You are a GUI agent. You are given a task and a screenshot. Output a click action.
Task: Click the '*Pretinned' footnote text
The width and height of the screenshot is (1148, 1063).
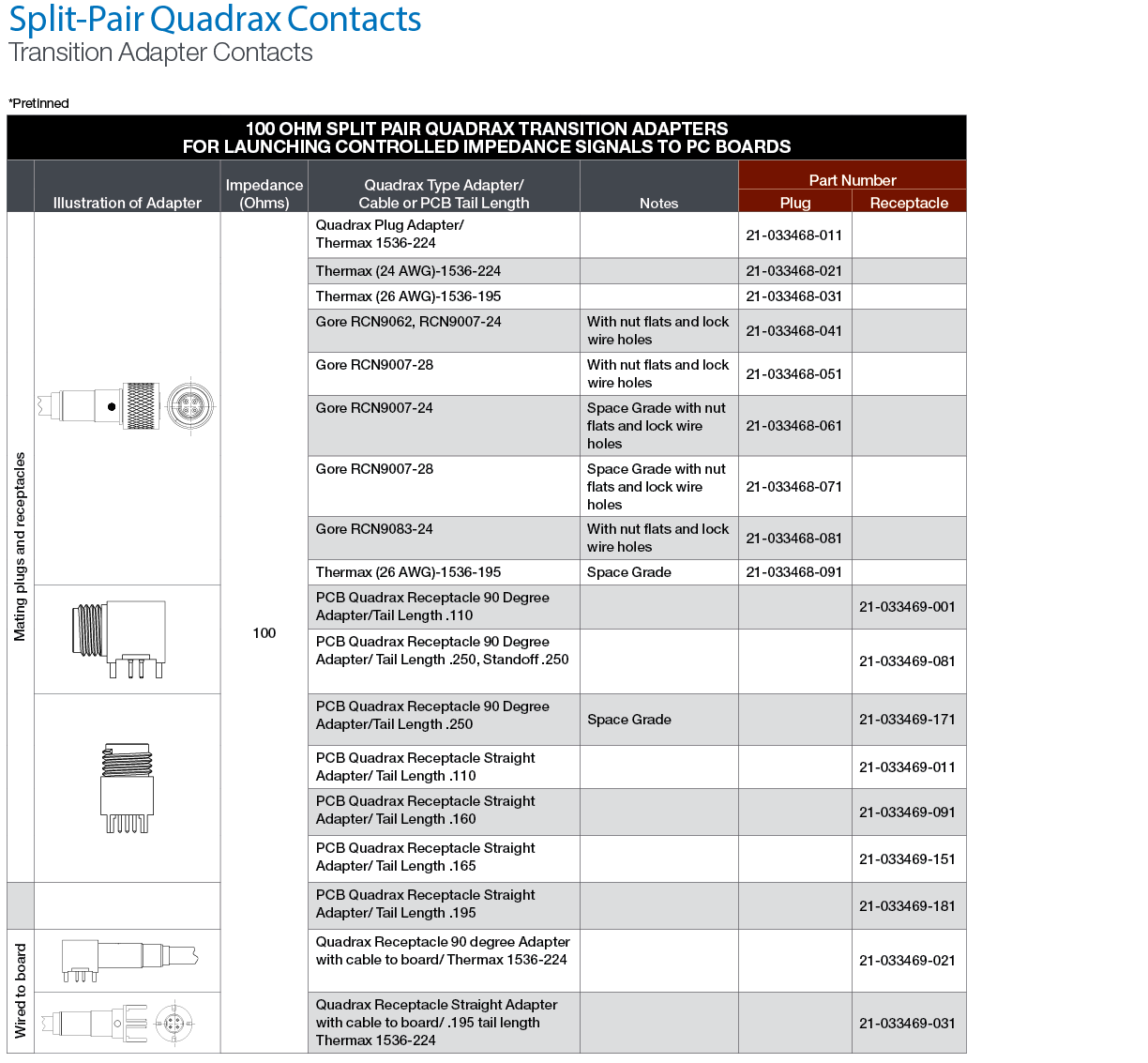(x=38, y=103)
